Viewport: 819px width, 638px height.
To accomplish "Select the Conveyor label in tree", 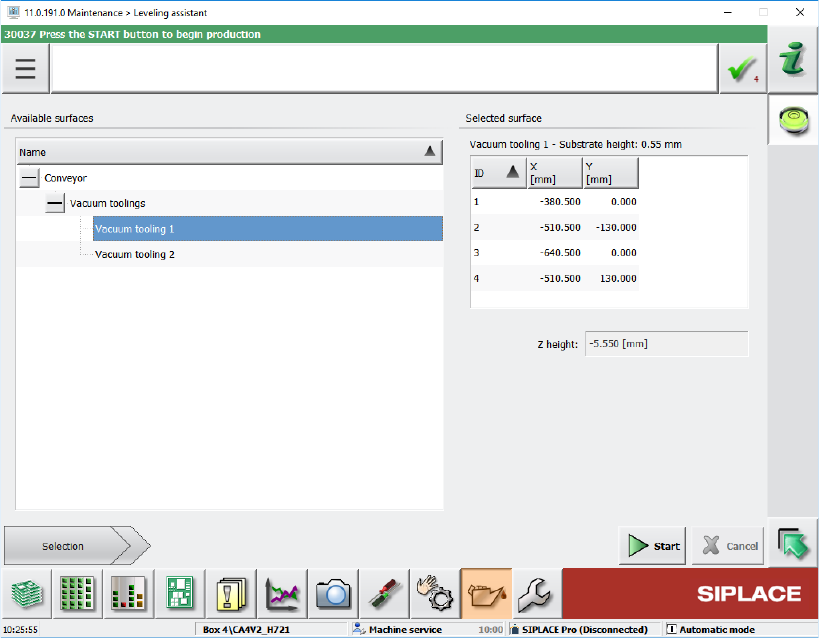I will 65,178.
